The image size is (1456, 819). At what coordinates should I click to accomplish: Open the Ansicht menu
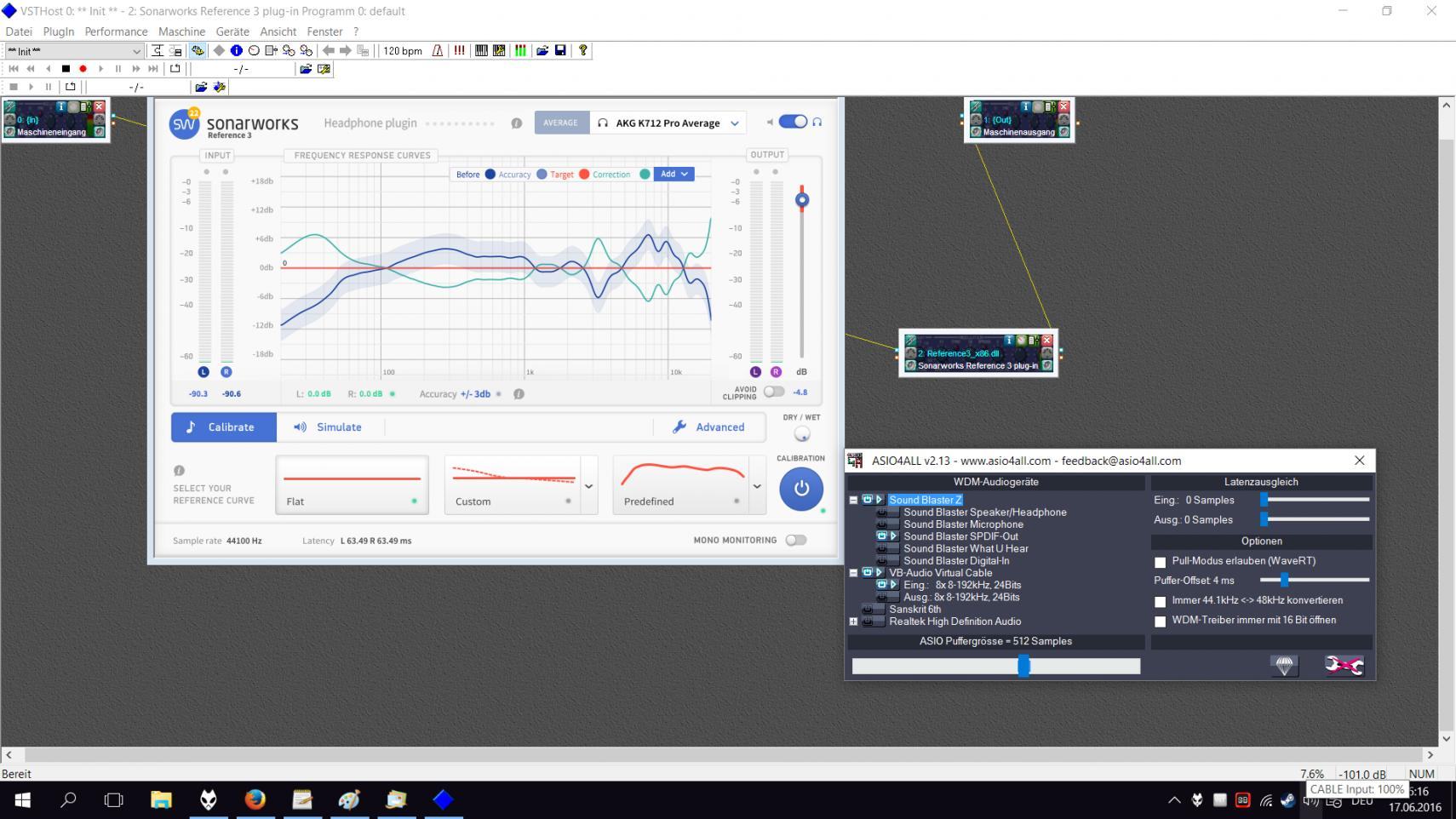278,31
